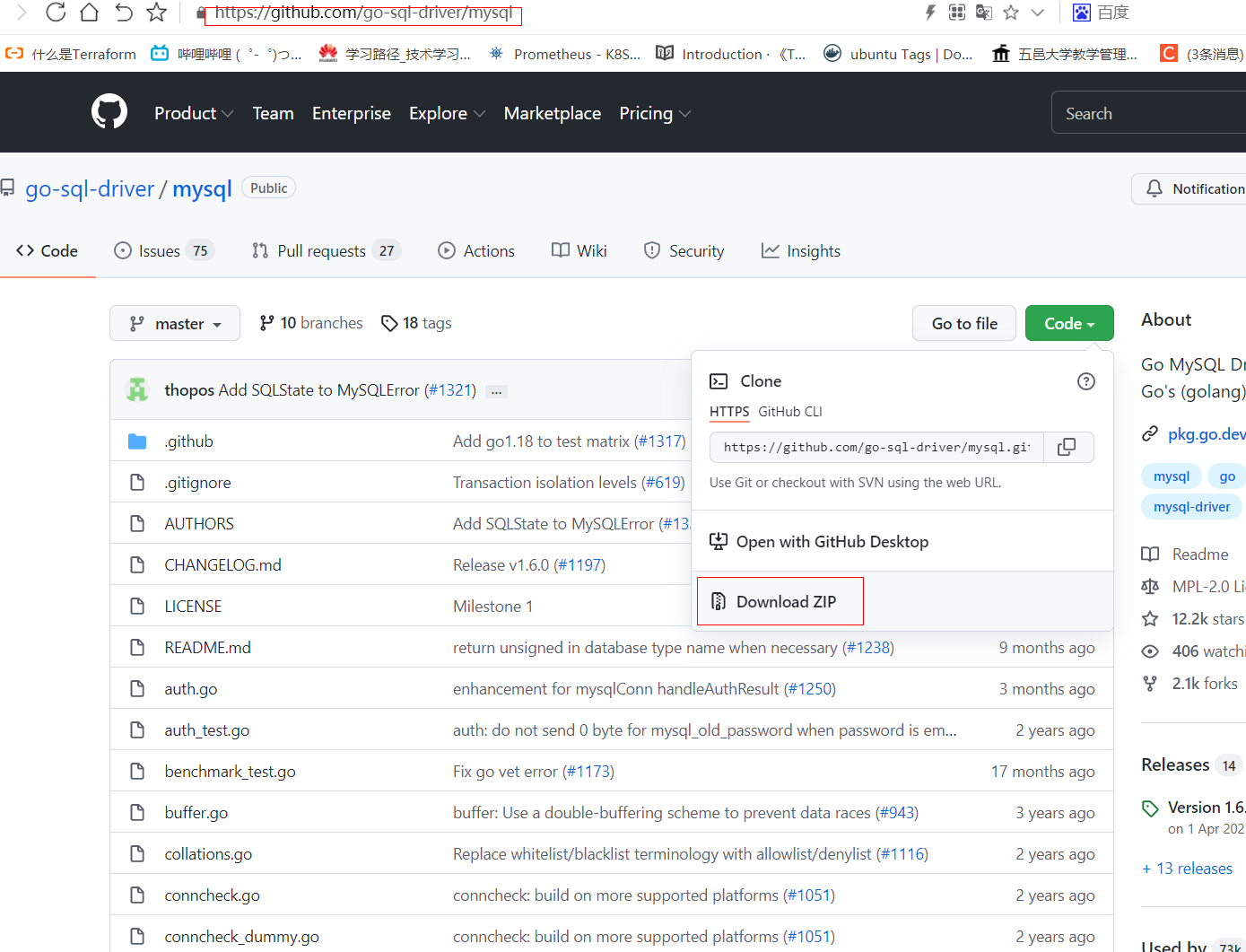Open the Readme link in About
1246x952 pixels.
(x=1185, y=555)
